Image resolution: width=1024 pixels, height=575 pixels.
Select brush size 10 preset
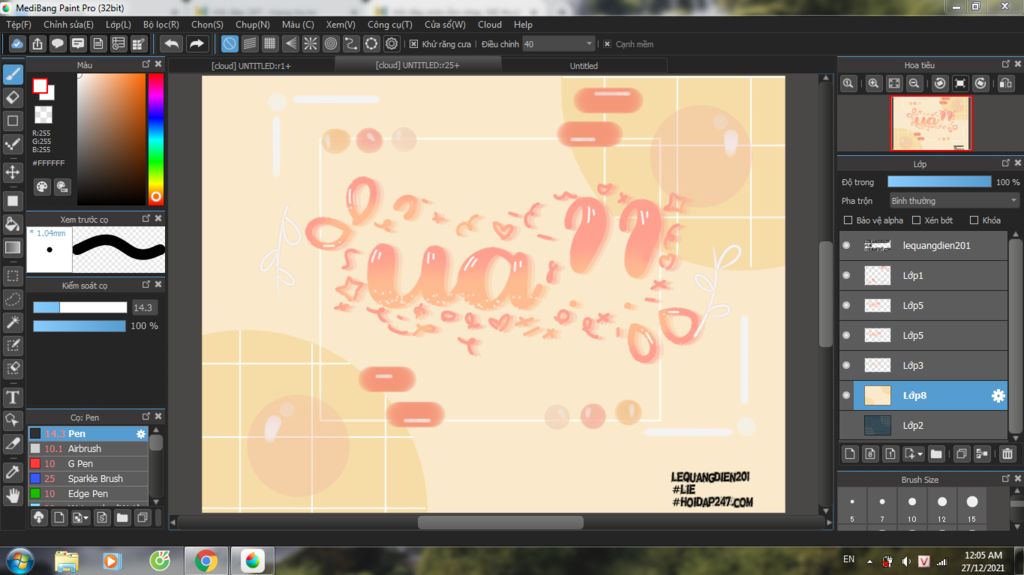pyautogui.click(x=912, y=508)
